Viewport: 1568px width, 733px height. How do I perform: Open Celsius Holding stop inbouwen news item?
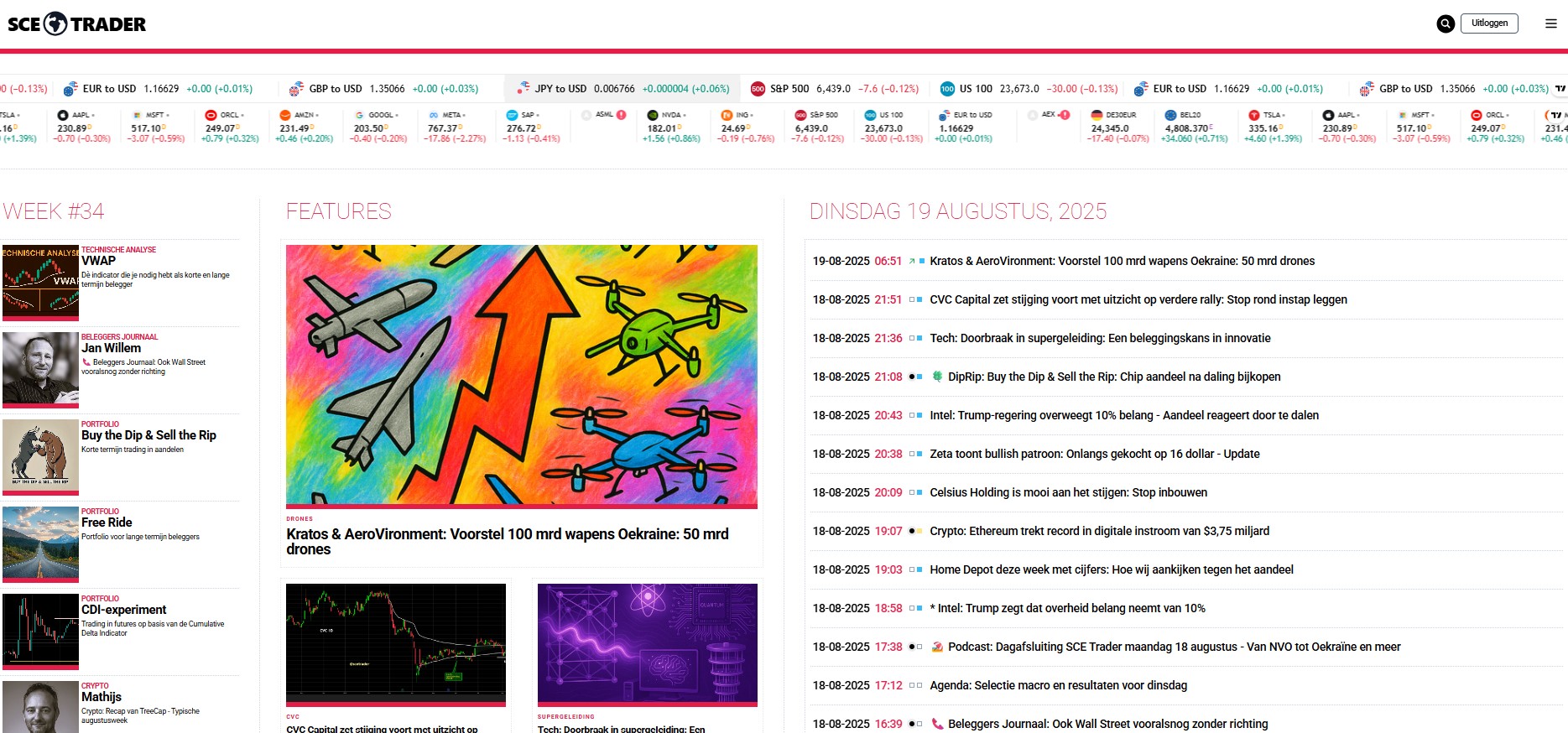pos(1069,492)
